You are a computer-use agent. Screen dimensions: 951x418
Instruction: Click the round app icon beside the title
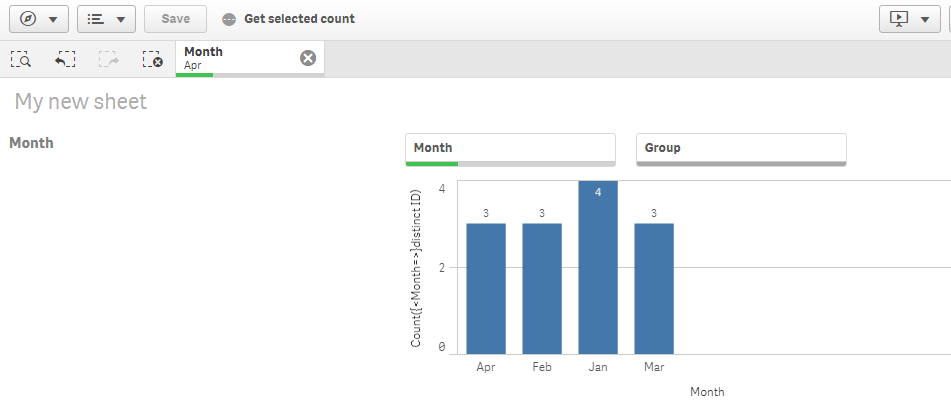[229, 19]
